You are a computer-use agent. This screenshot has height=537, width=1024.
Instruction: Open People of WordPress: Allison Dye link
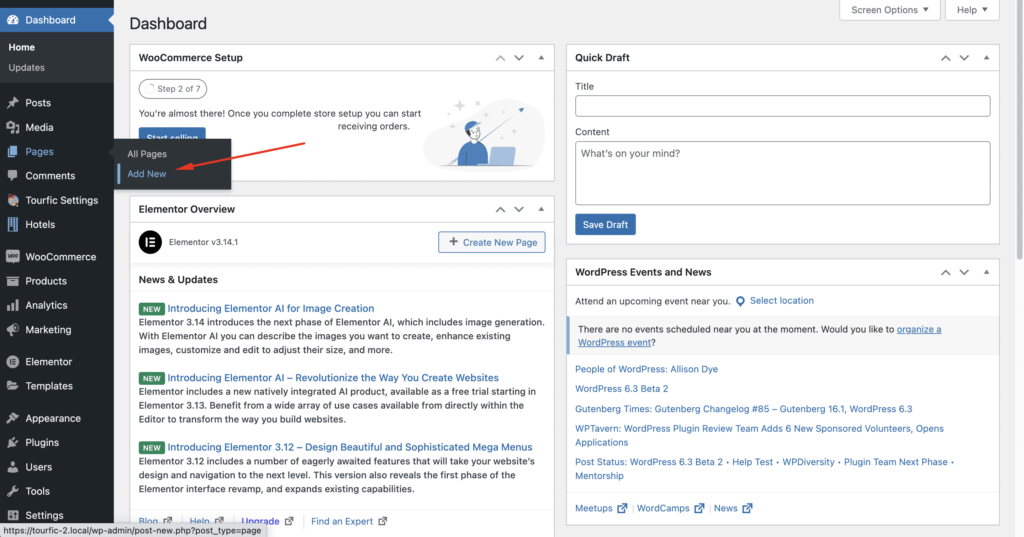[647, 369]
